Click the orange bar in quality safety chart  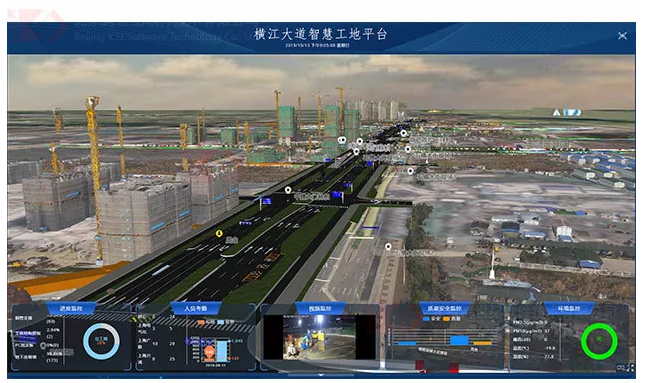(482, 343)
